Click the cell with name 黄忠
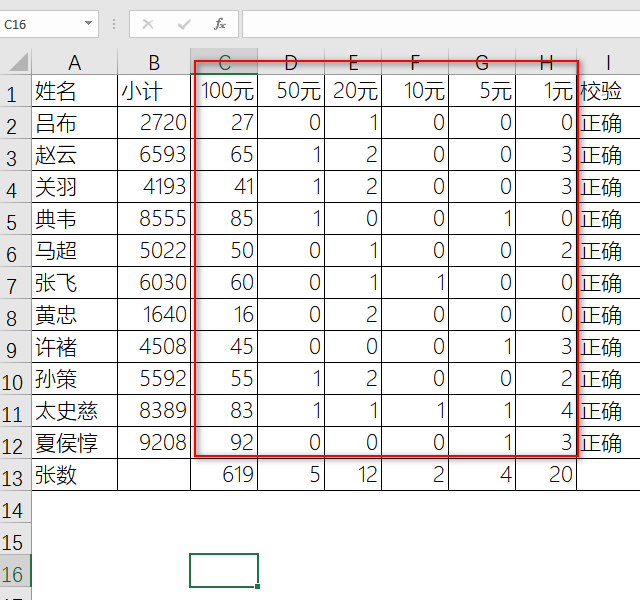Image resolution: width=640 pixels, height=600 pixels. pyautogui.click(x=74, y=315)
